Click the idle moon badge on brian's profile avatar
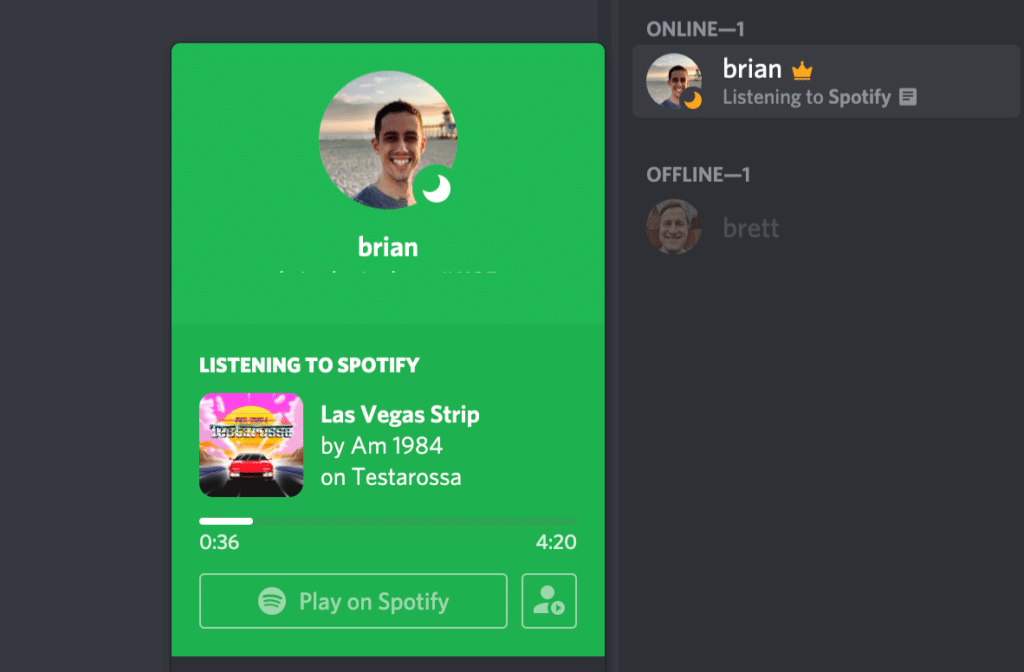 (437, 189)
